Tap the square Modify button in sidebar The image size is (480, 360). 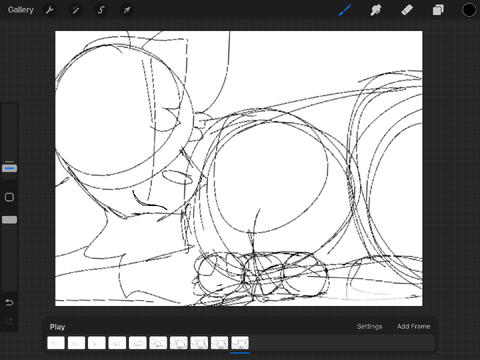tap(9, 197)
